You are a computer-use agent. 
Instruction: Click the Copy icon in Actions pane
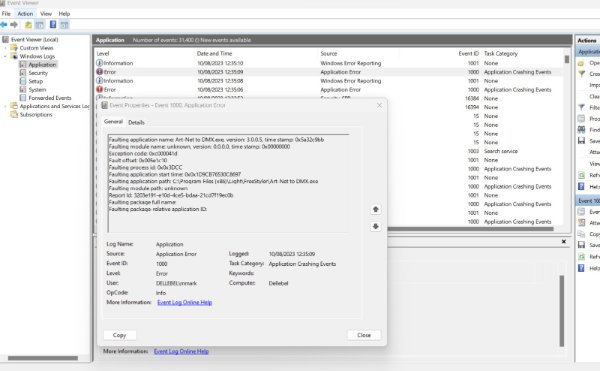point(581,234)
